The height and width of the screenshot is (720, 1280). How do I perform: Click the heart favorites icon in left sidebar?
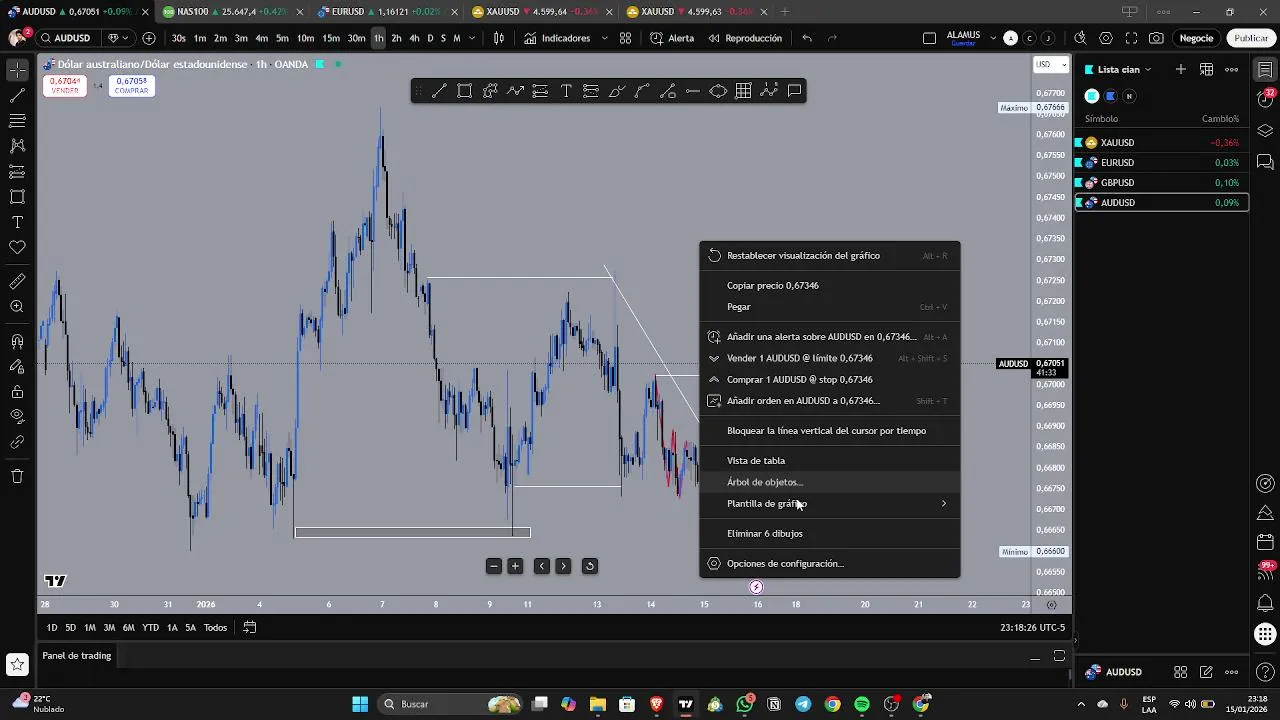[17, 247]
